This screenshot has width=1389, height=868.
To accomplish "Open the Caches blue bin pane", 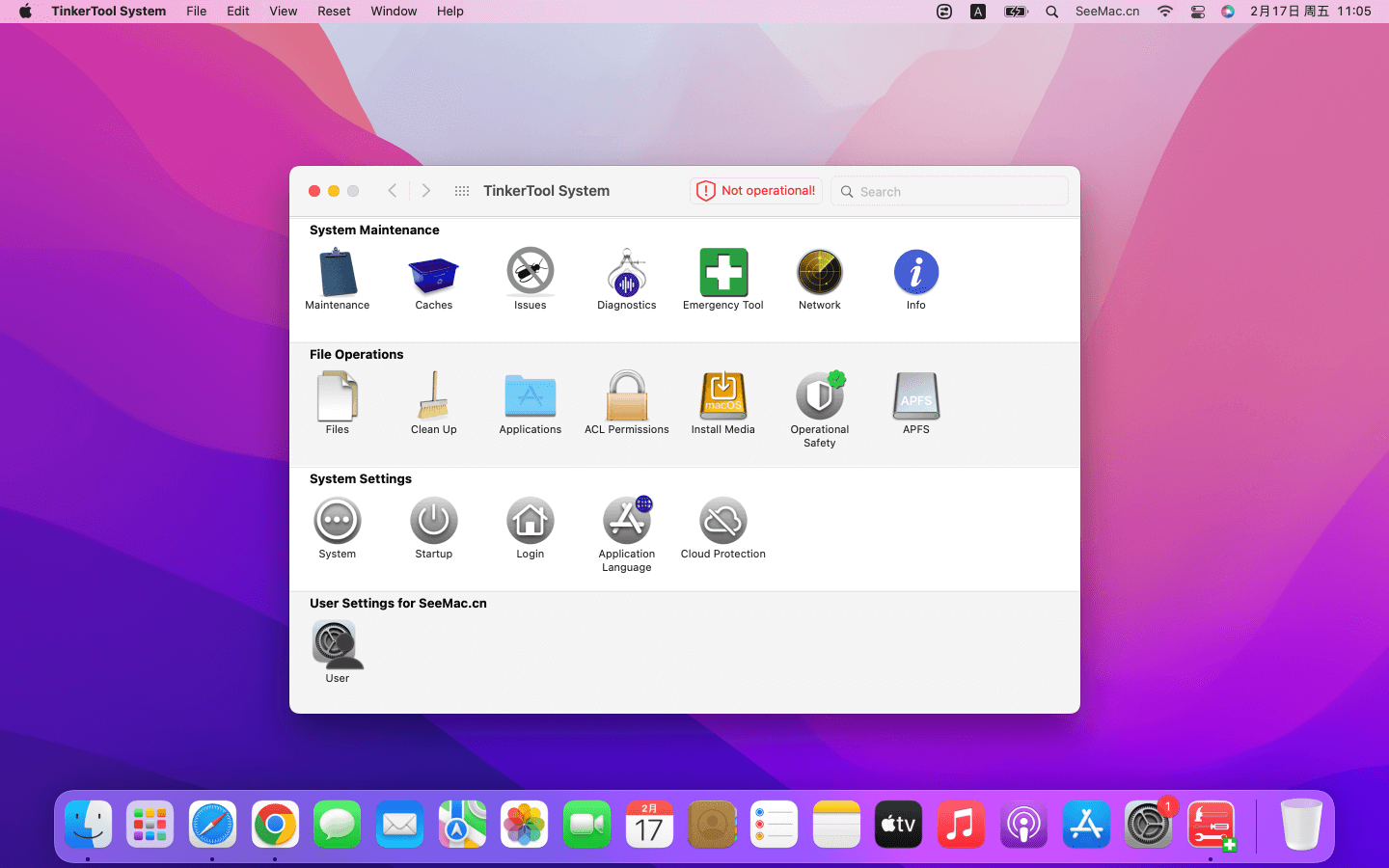I will point(433,273).
